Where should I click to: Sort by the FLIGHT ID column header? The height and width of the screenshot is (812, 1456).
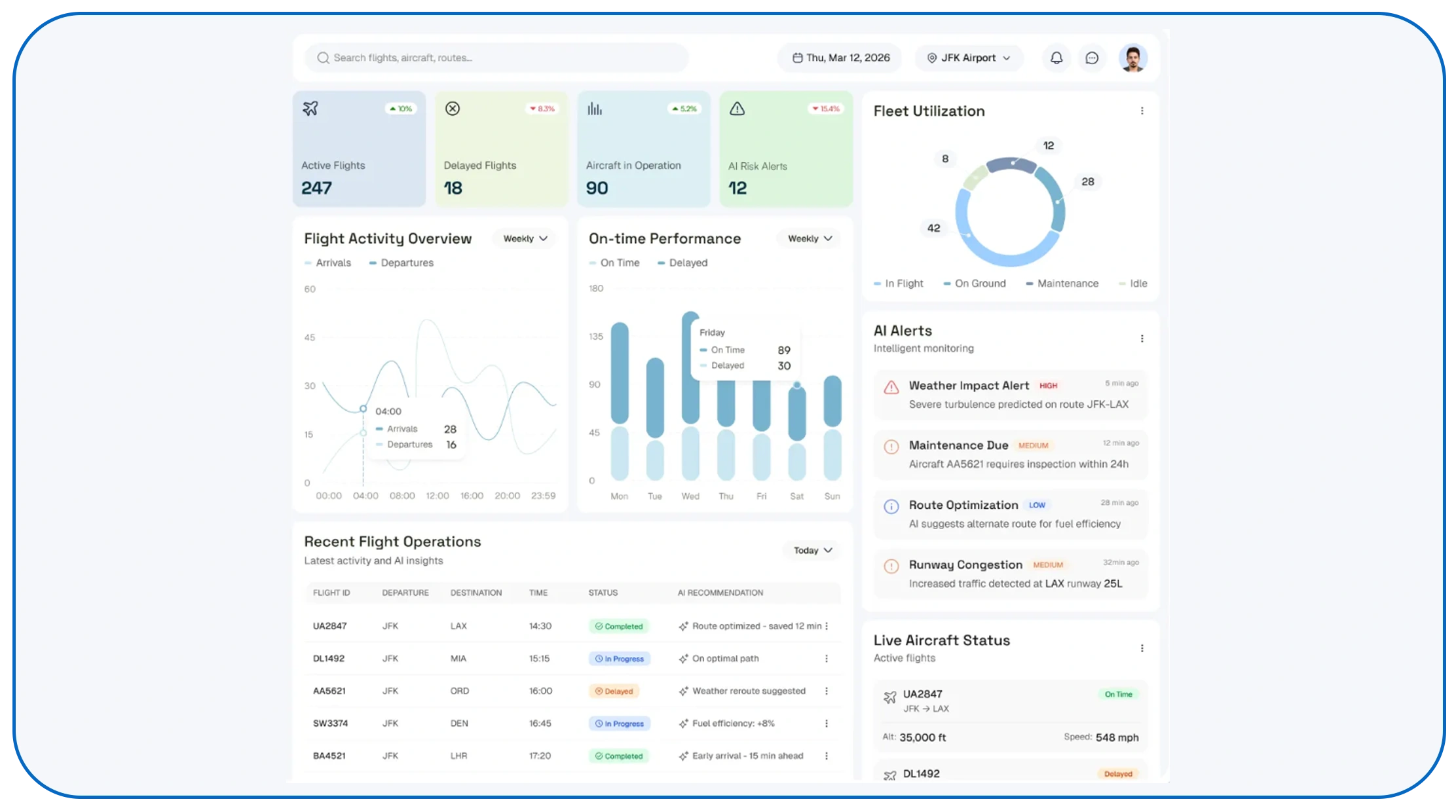click(x=331, y=593)
